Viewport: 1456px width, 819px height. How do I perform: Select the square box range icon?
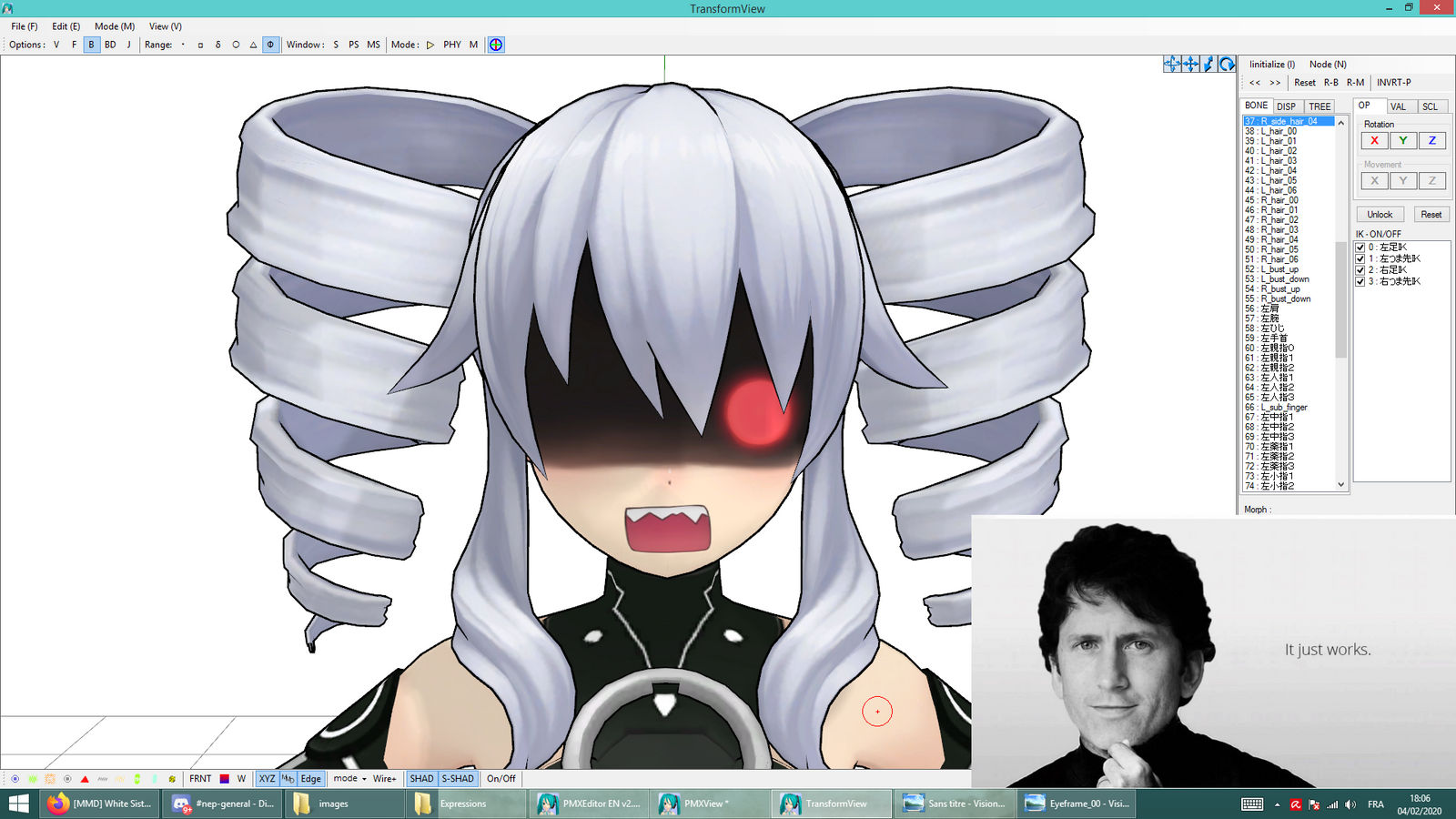tap(200, 45)
